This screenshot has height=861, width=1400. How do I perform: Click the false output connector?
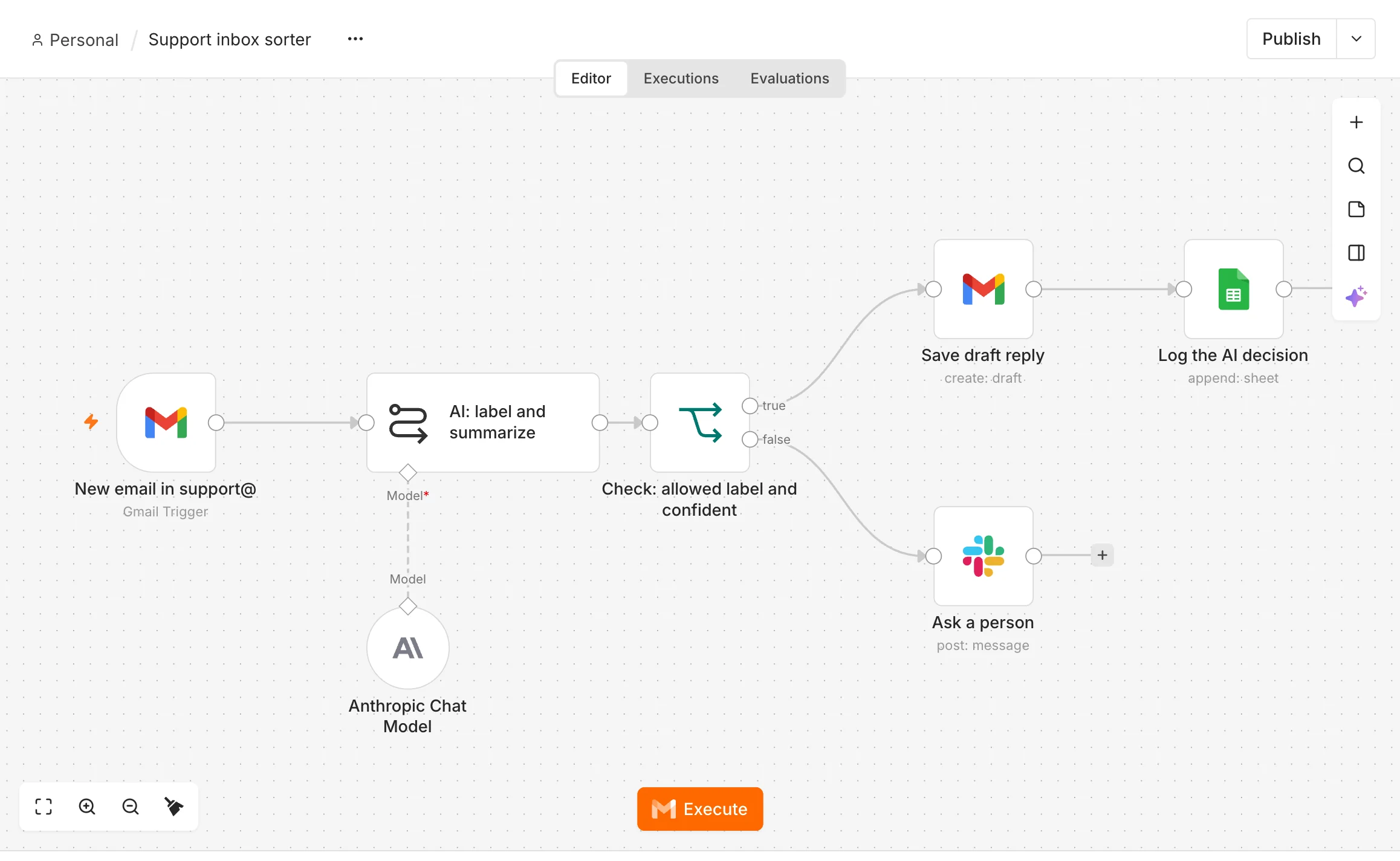coord(750,440)
